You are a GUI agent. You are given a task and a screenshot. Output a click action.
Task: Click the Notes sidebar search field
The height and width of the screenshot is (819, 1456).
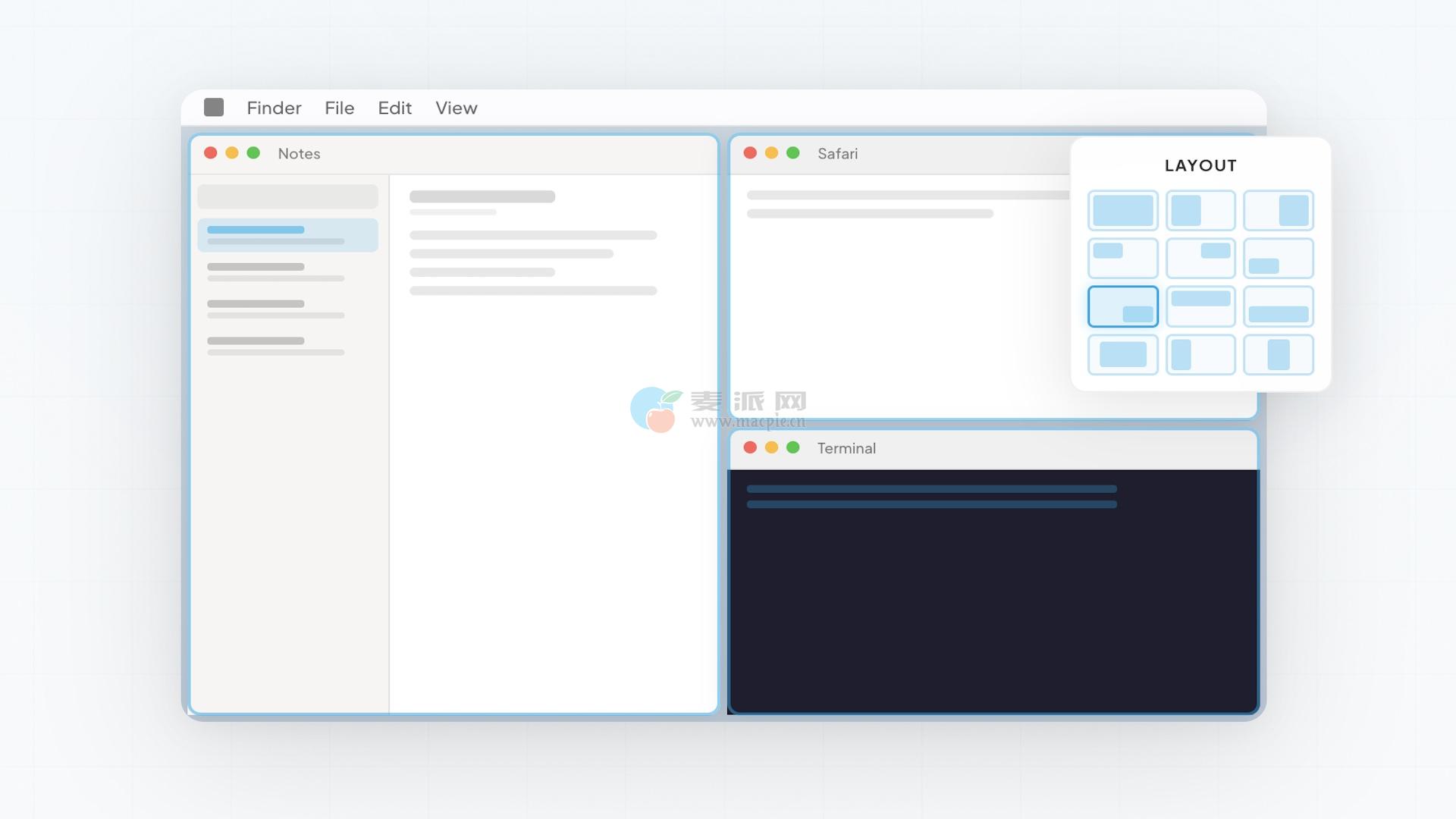(x=287, y=196)
